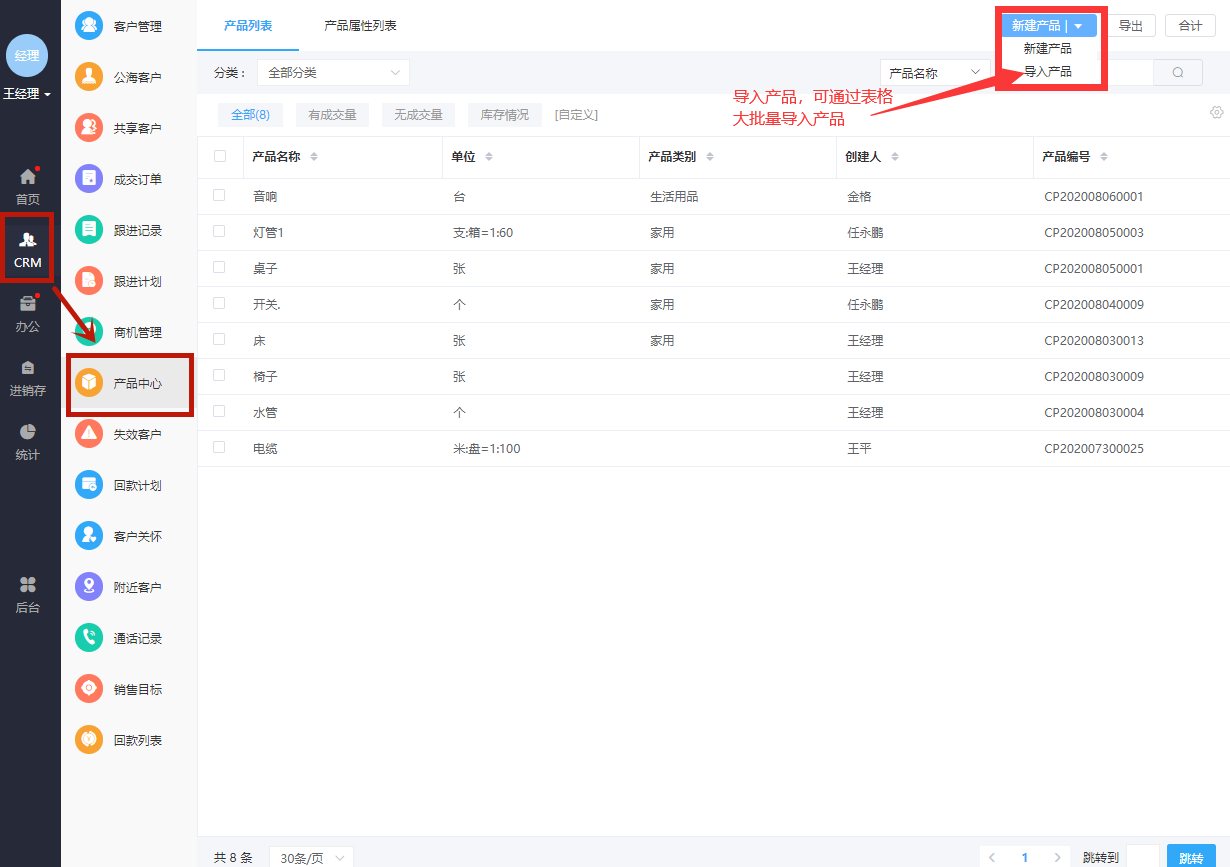The width and height of the screenshot is (1230, 867).
Task: Select the 全部(8) filter tab
Action: click(x=250, y=115)
